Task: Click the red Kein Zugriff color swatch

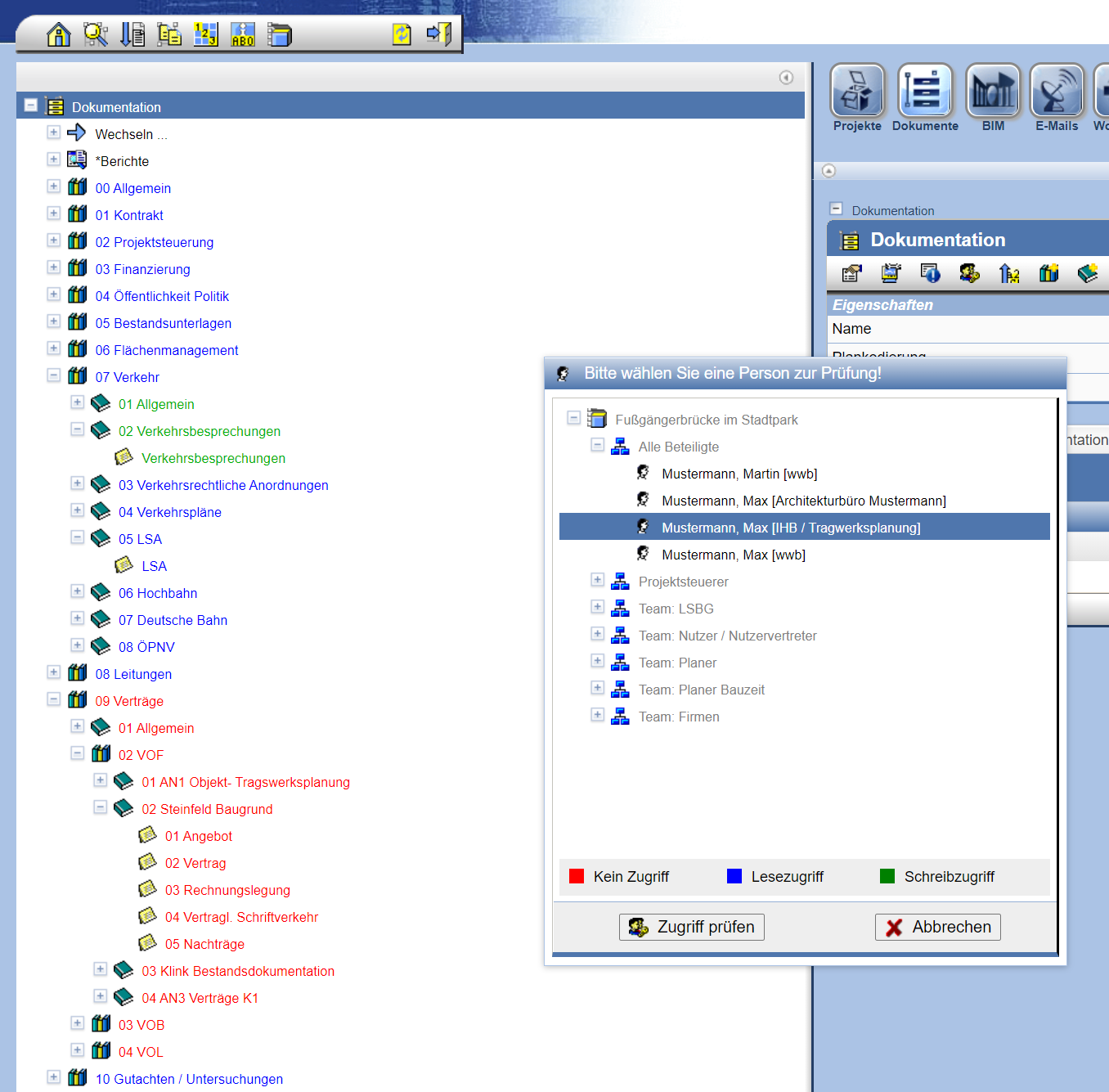Action: [x=577, y=876]
